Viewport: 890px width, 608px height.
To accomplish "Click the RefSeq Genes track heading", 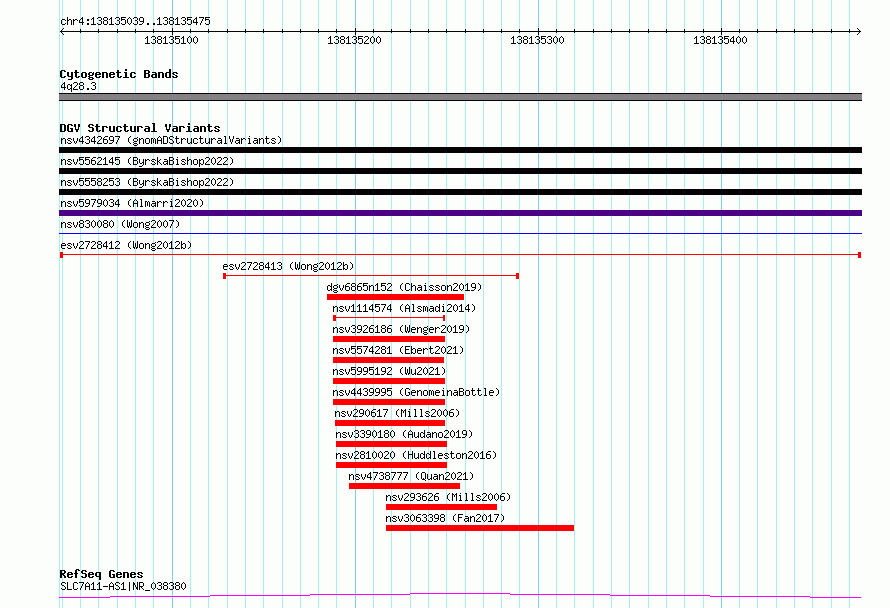I will [101, 575].
